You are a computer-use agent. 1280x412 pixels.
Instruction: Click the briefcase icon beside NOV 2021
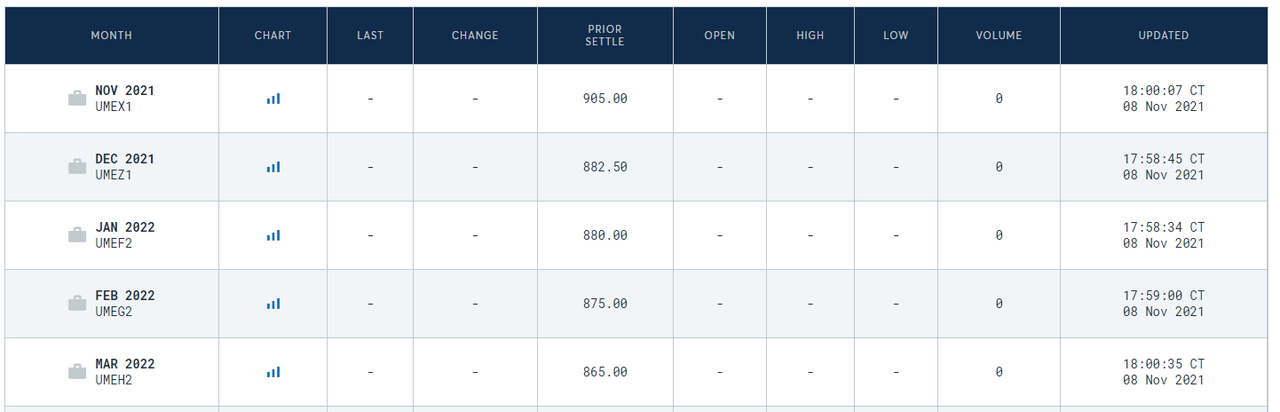(x=77, y=98)
